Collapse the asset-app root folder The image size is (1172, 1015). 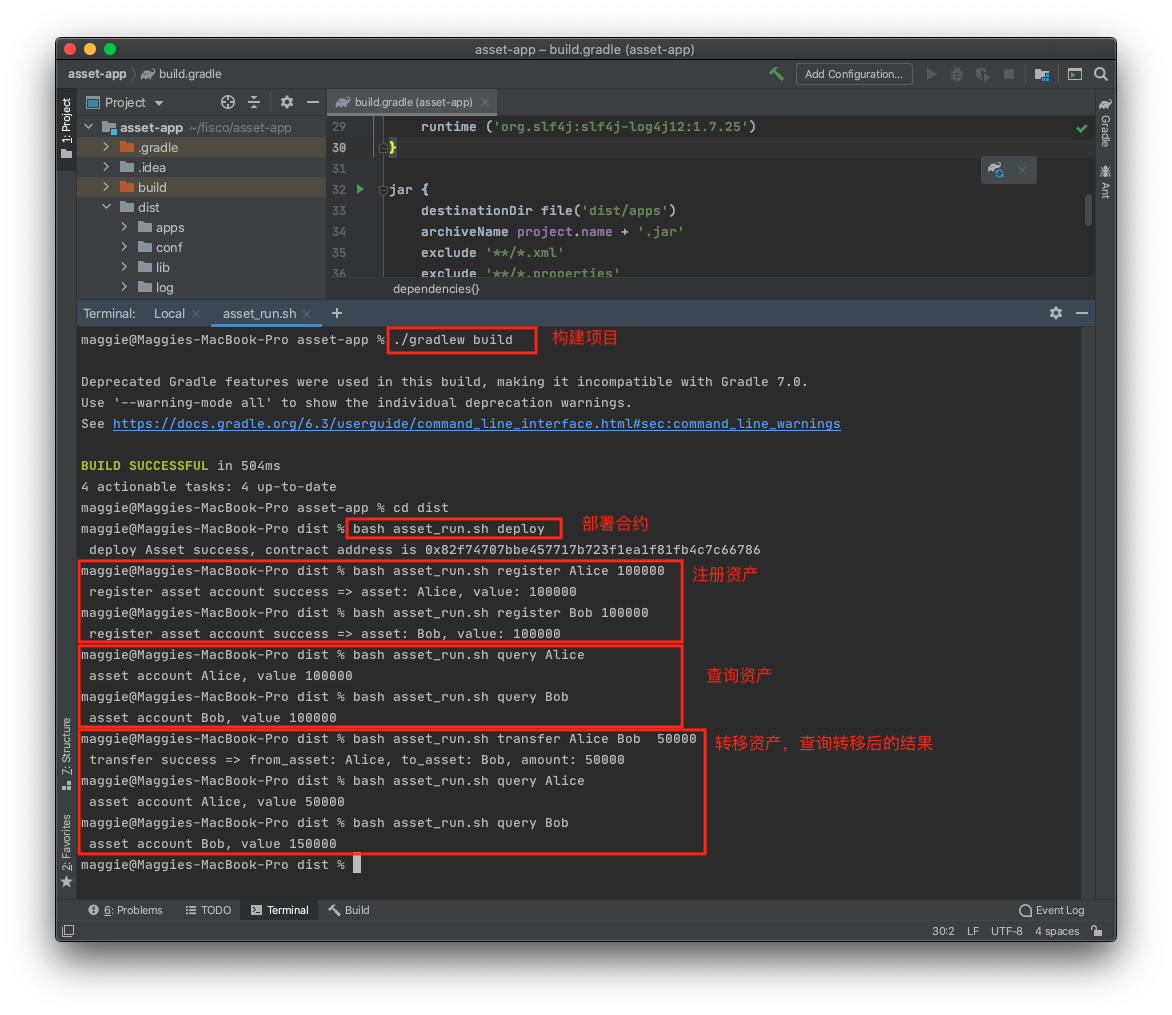point(89,127)
